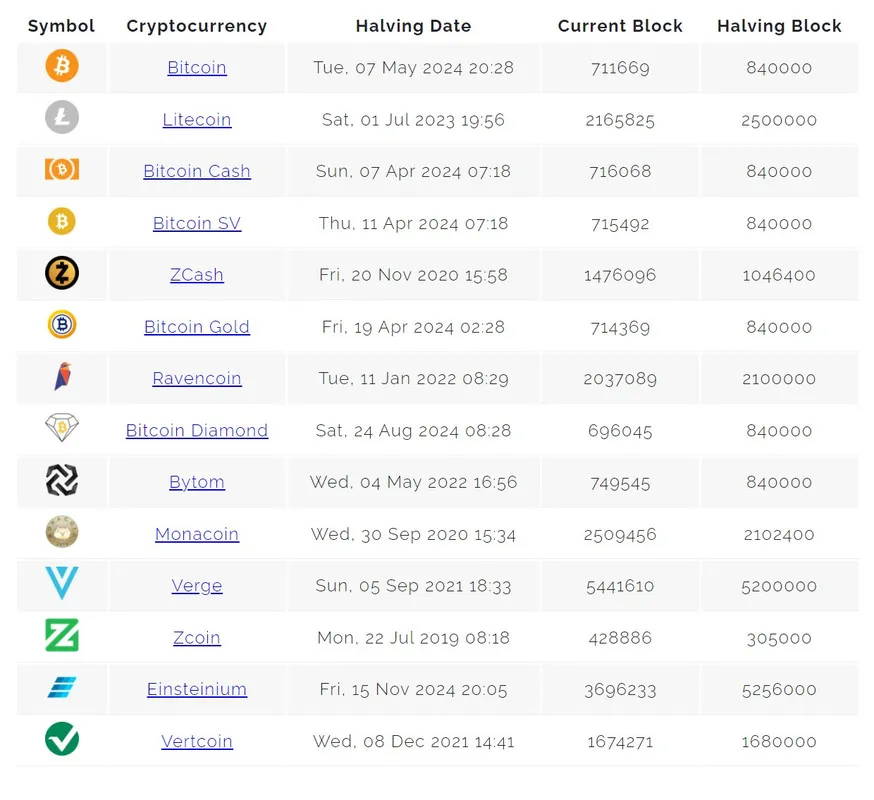
Task: Click the Einsteinium blue striped icon
Action: 62,687
